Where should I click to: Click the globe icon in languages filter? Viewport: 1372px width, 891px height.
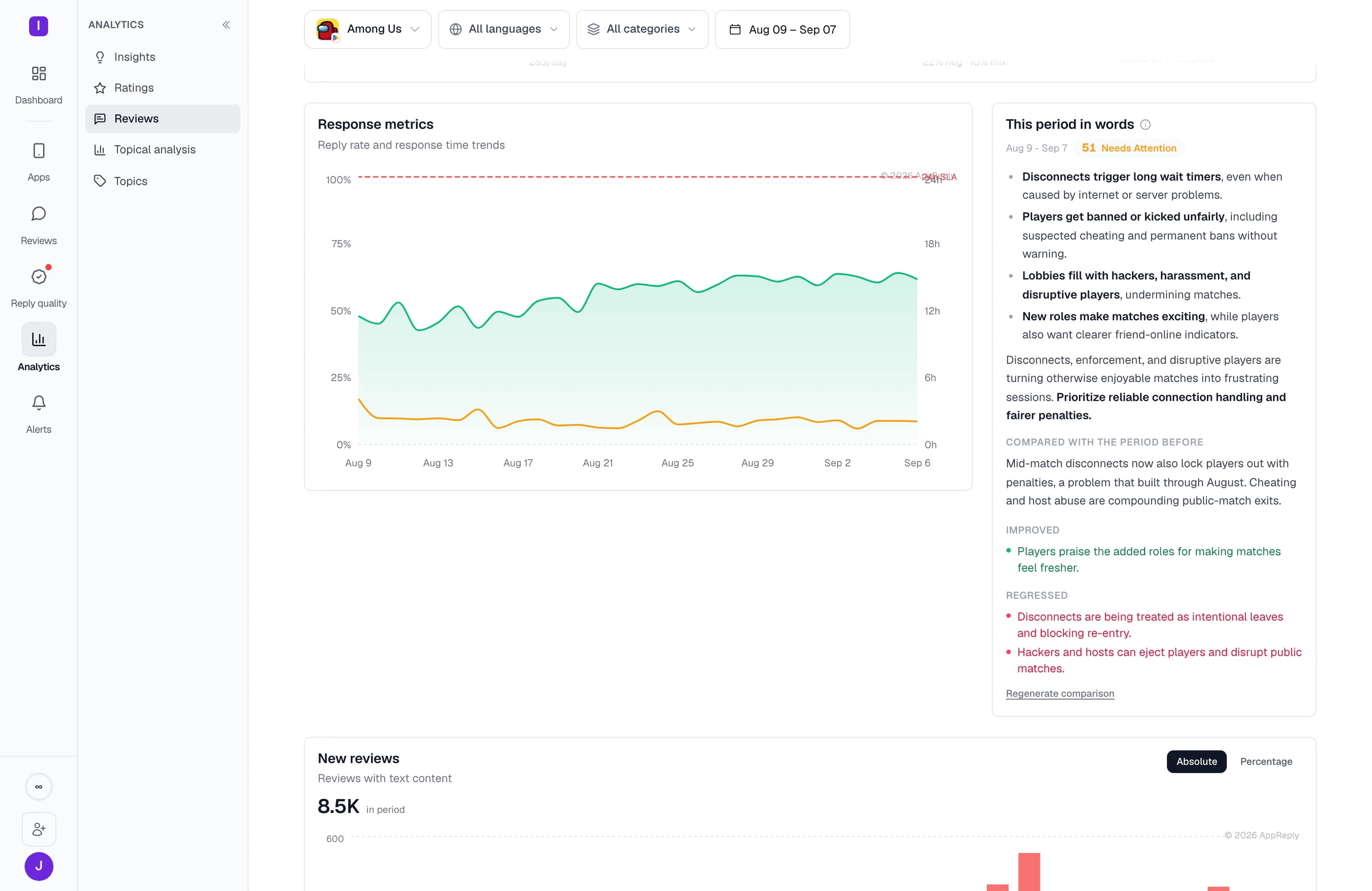coord(456,29)
